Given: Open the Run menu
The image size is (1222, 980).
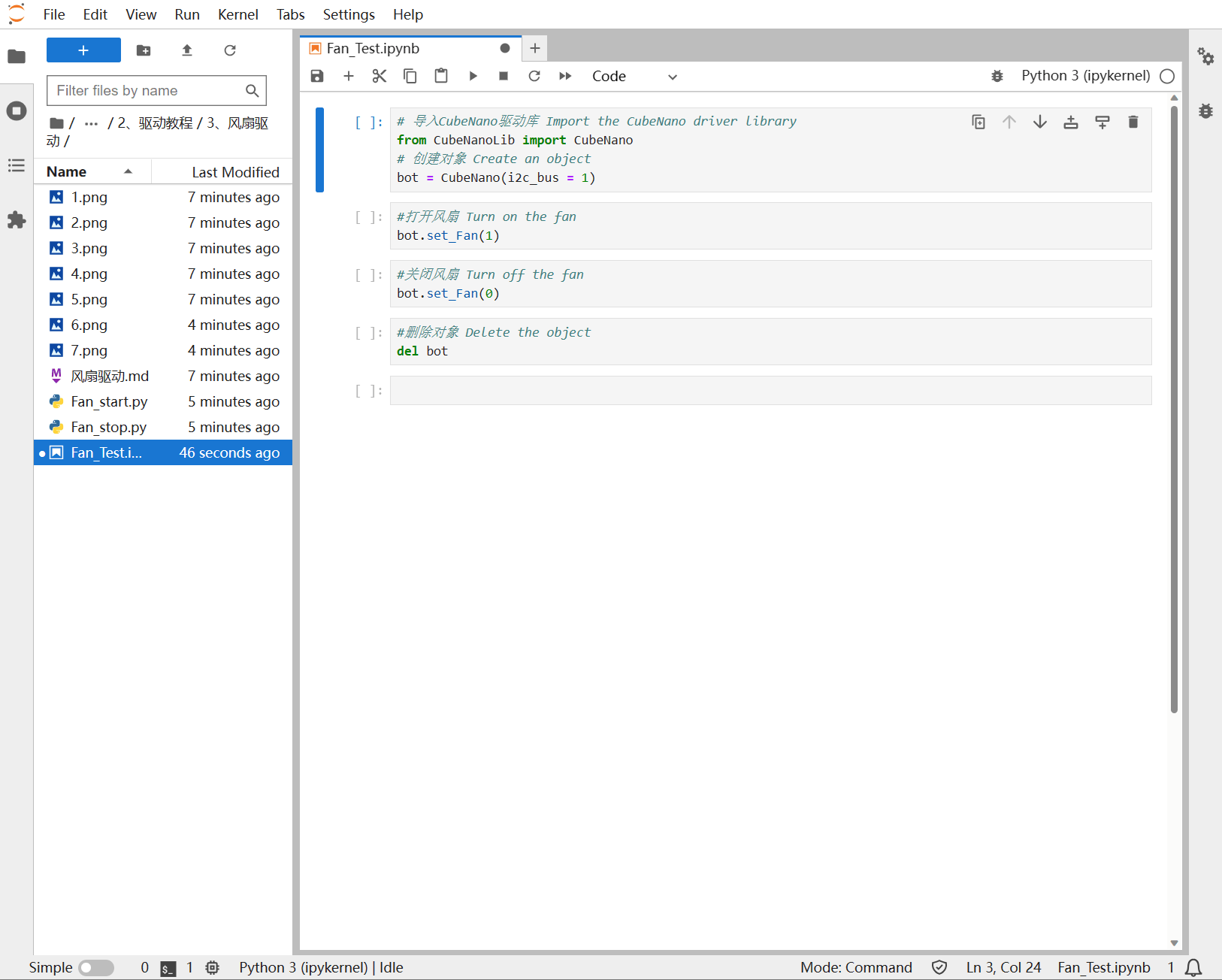Looking at the screenshot, I should click(x=187, y=14).
